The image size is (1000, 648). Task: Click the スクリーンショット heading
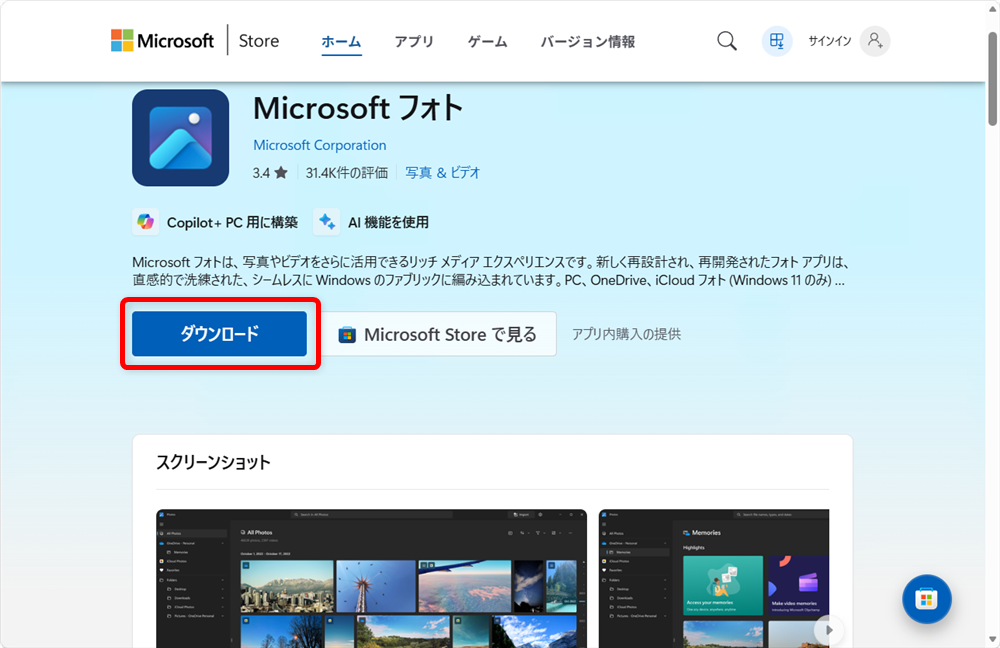tap(213, 462)
